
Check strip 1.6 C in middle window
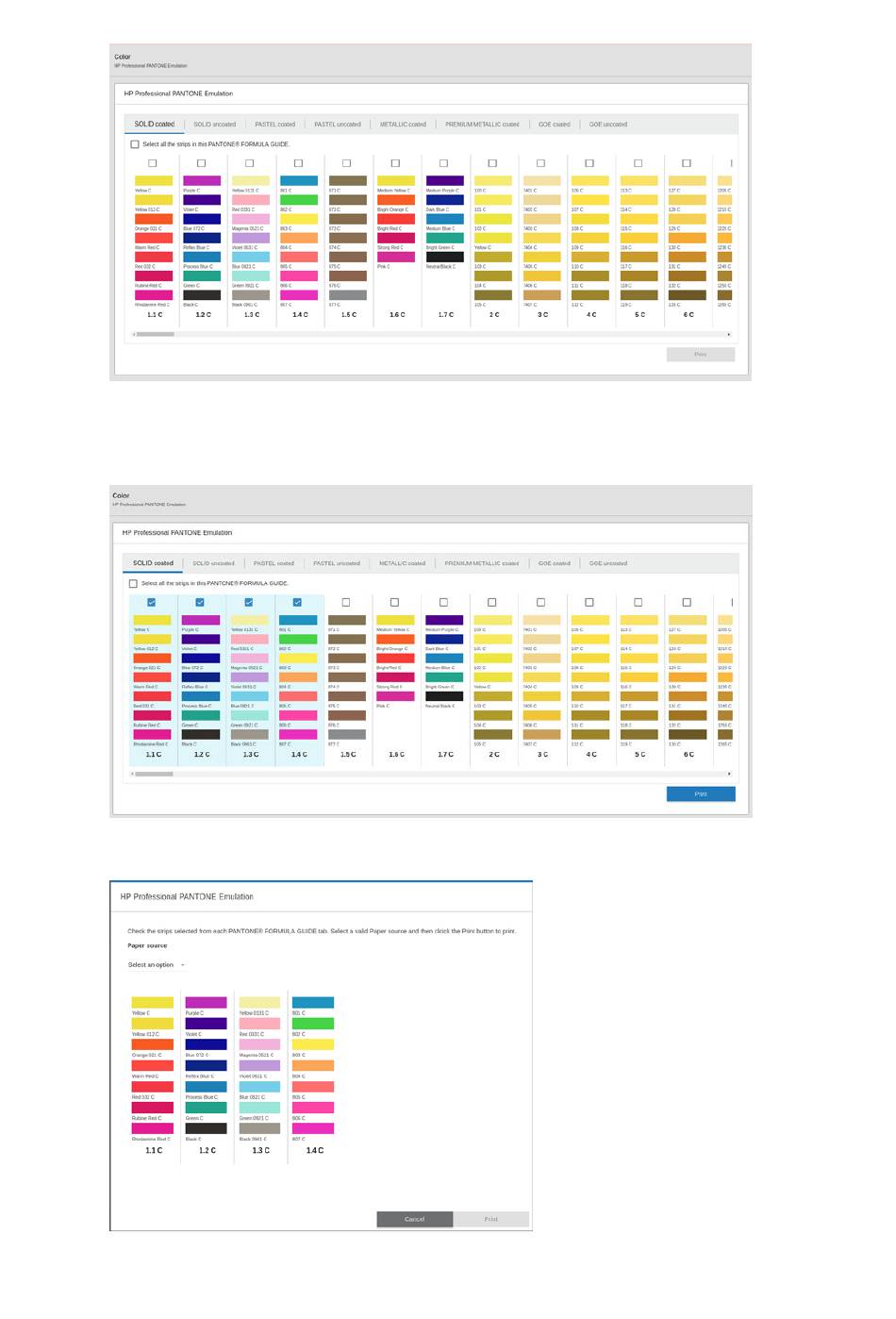tap(395, 602)
